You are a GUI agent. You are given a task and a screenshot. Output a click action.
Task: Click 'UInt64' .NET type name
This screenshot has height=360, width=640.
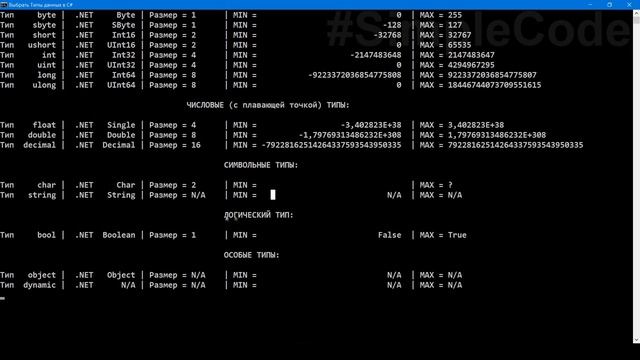click(x=121, y=85)
